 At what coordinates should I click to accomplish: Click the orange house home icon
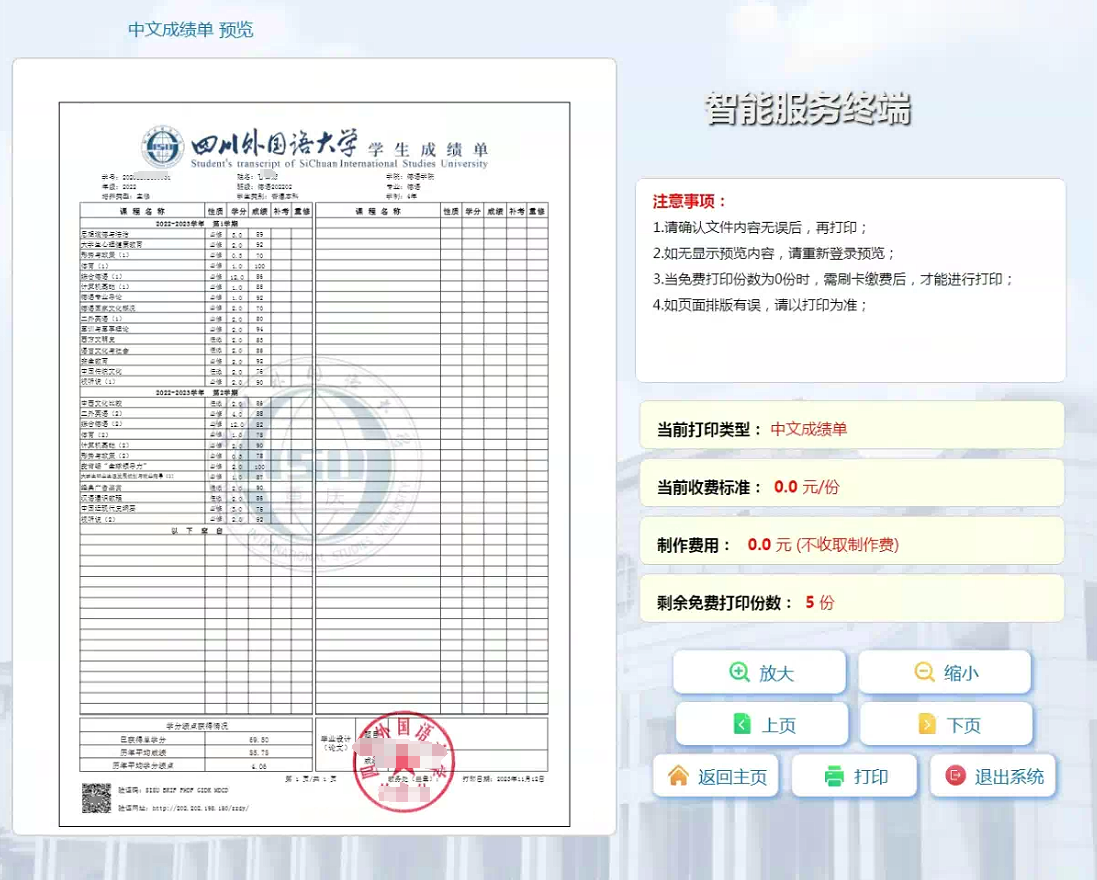(679, 776)
